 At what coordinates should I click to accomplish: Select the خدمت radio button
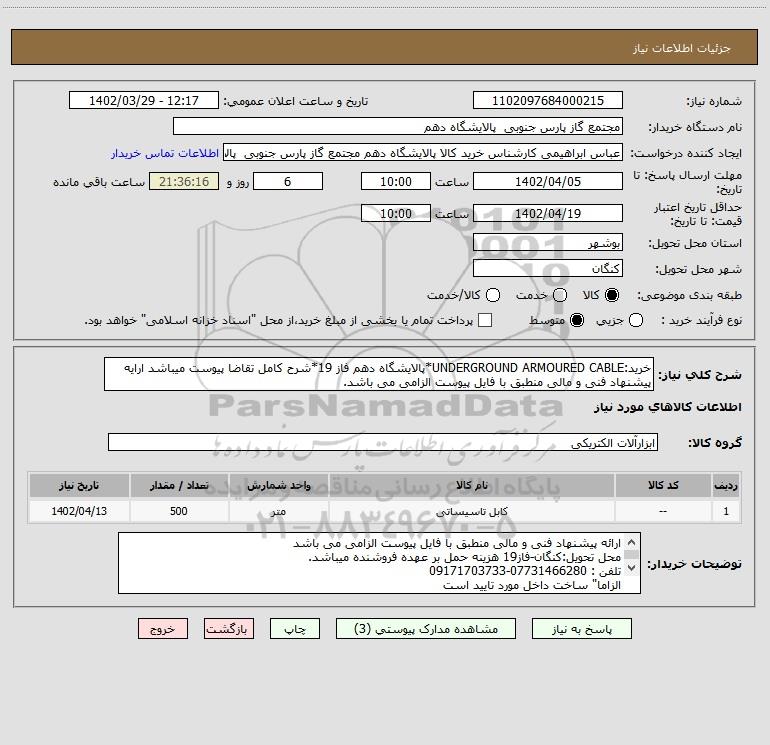(560, 295)
